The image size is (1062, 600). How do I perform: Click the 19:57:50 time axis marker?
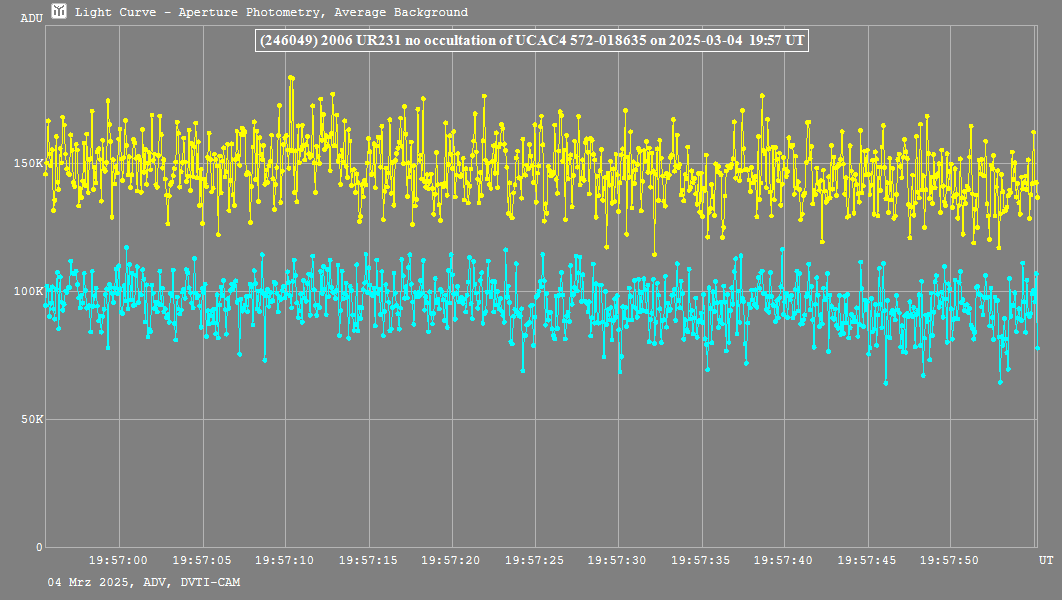tap(949, 561)
